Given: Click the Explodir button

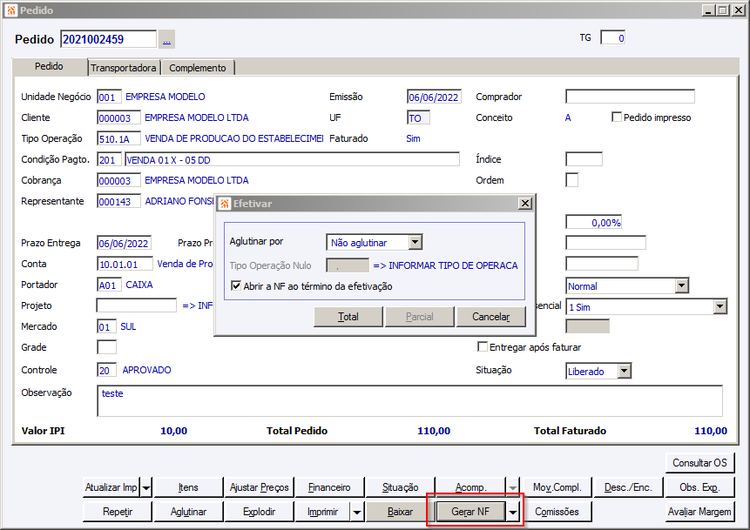Looking at the screenshot, I should (x=259, y=512).
